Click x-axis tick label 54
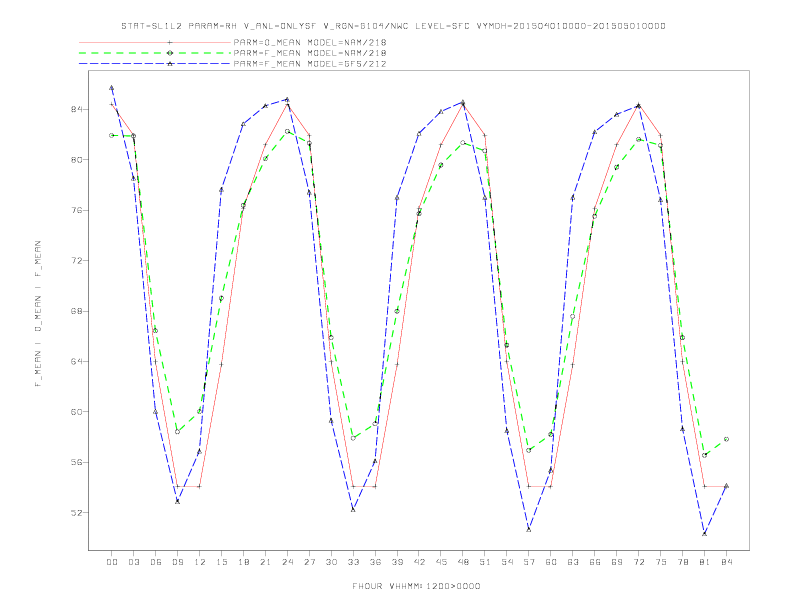Screen dimensions: 792x612 pyautogui.click(x=507, y=562)
